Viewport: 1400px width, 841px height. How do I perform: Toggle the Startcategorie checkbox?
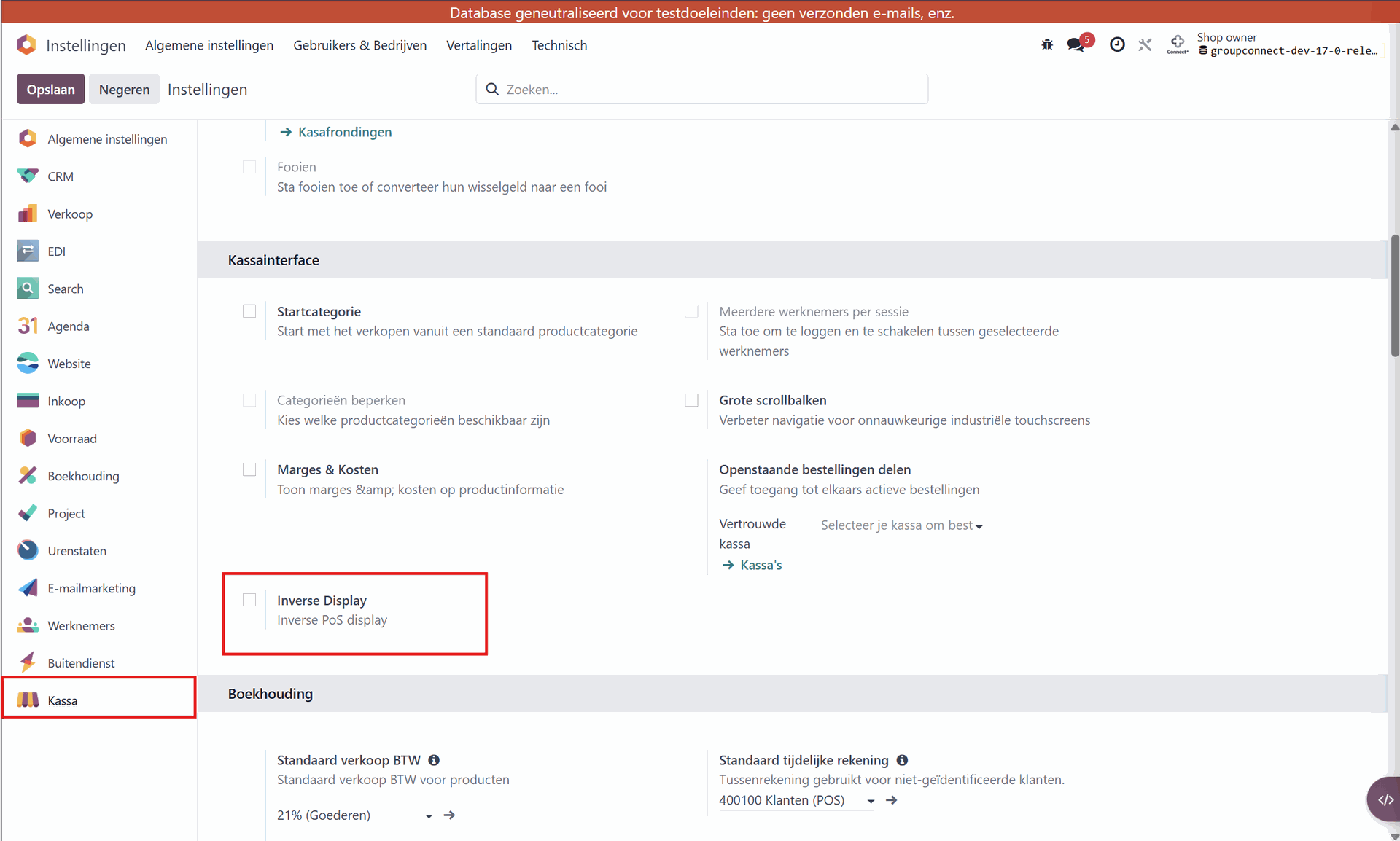pos(249,311)
